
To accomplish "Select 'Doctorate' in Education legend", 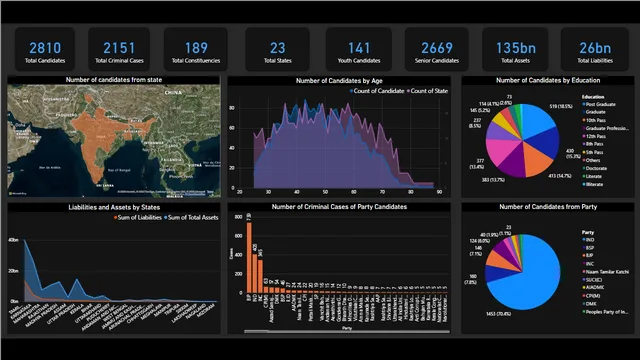I will (594, 168).
